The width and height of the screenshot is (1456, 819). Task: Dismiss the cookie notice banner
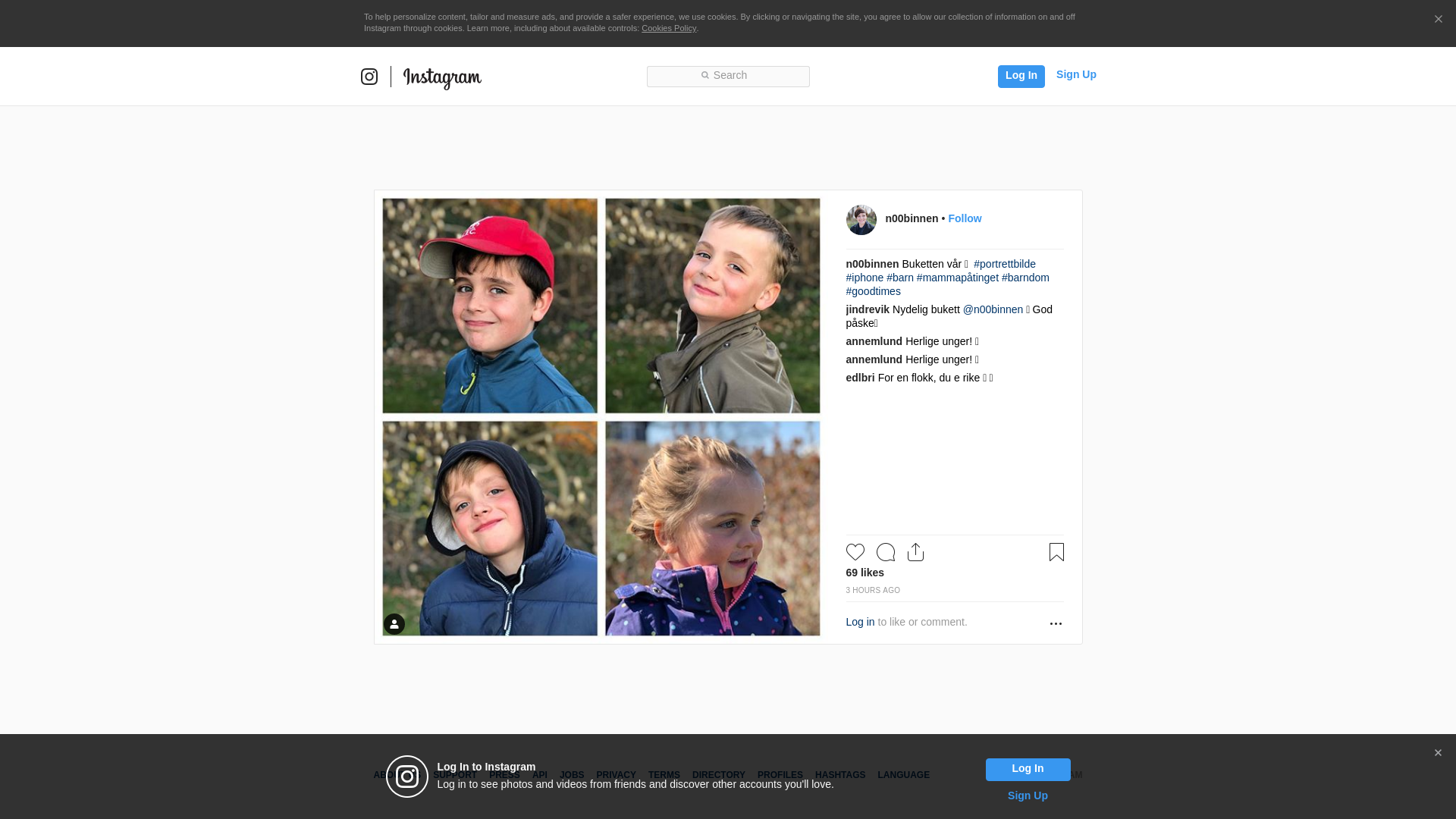point(1438,20)
